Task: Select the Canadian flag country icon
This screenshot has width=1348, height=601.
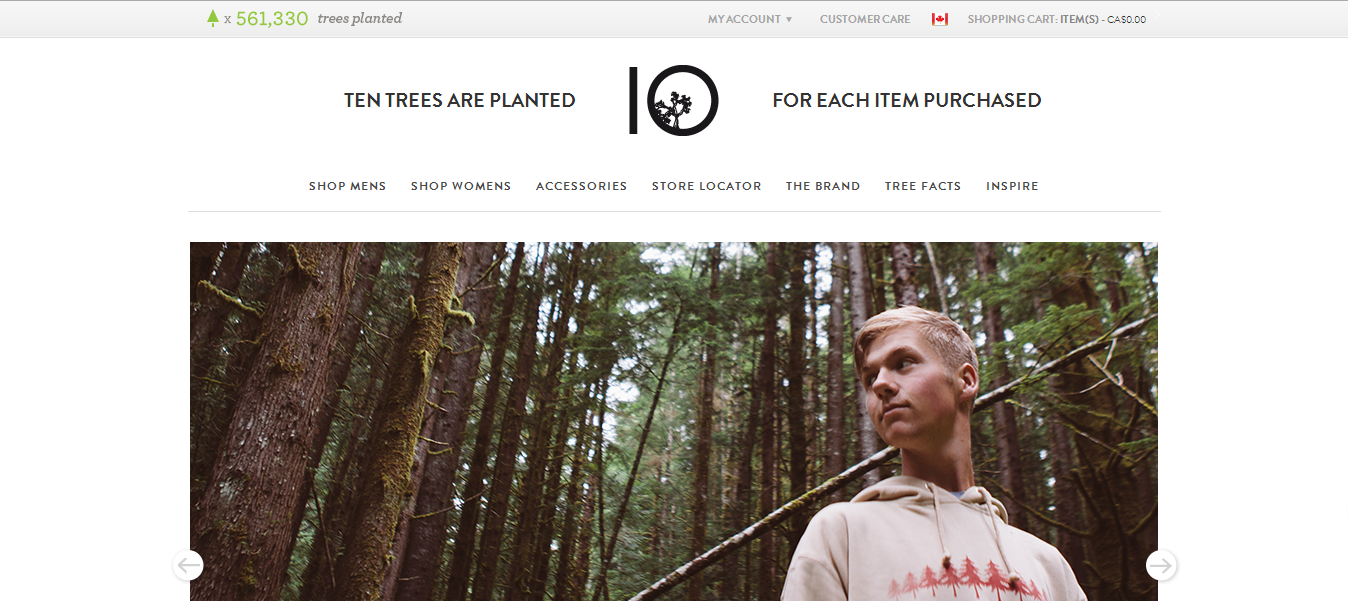Action: [939, 19]
